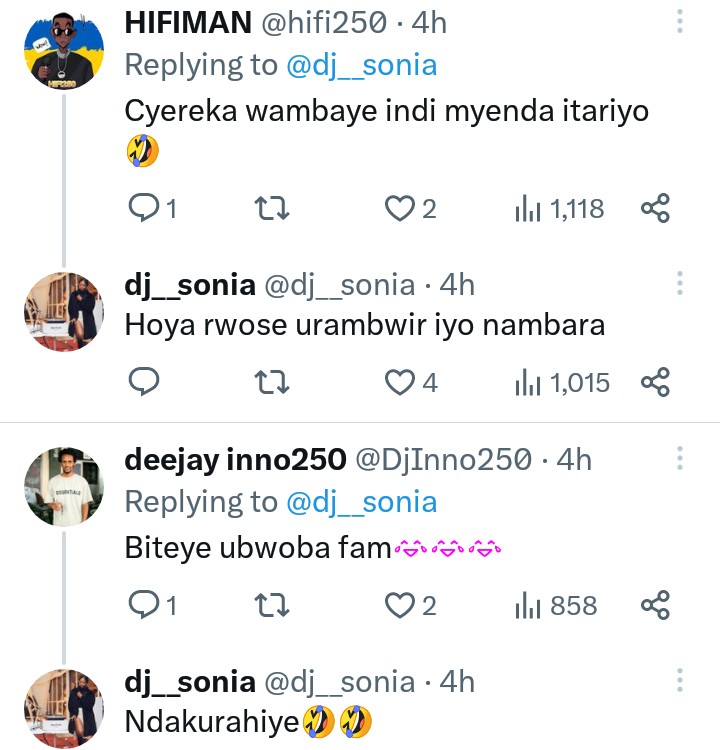Like dj__sonia's tweet with 4 likes
720x750 pixels.
[x=401, y=381]
